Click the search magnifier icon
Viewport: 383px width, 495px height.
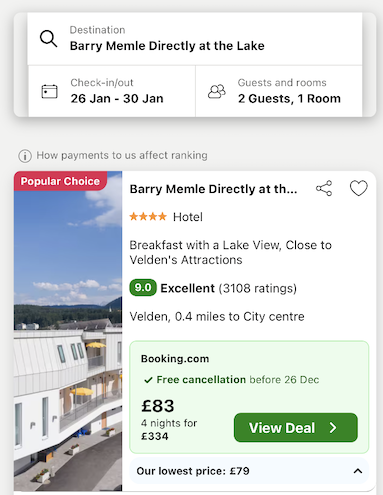[x=49, y=39]
